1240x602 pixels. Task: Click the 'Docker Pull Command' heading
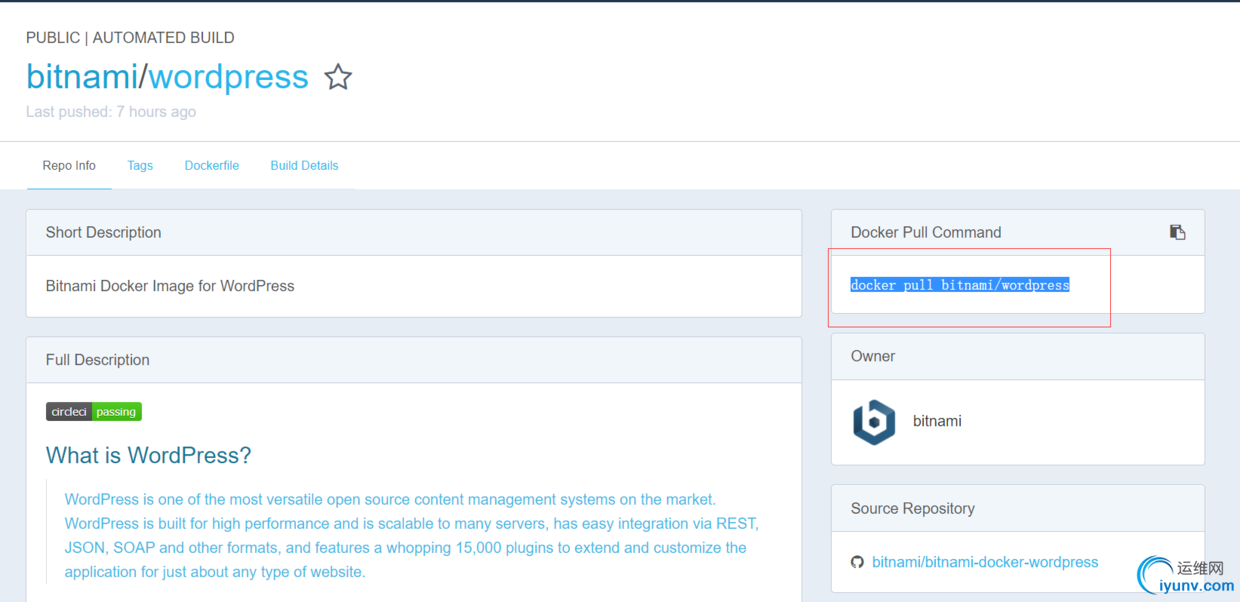(926, 232)
